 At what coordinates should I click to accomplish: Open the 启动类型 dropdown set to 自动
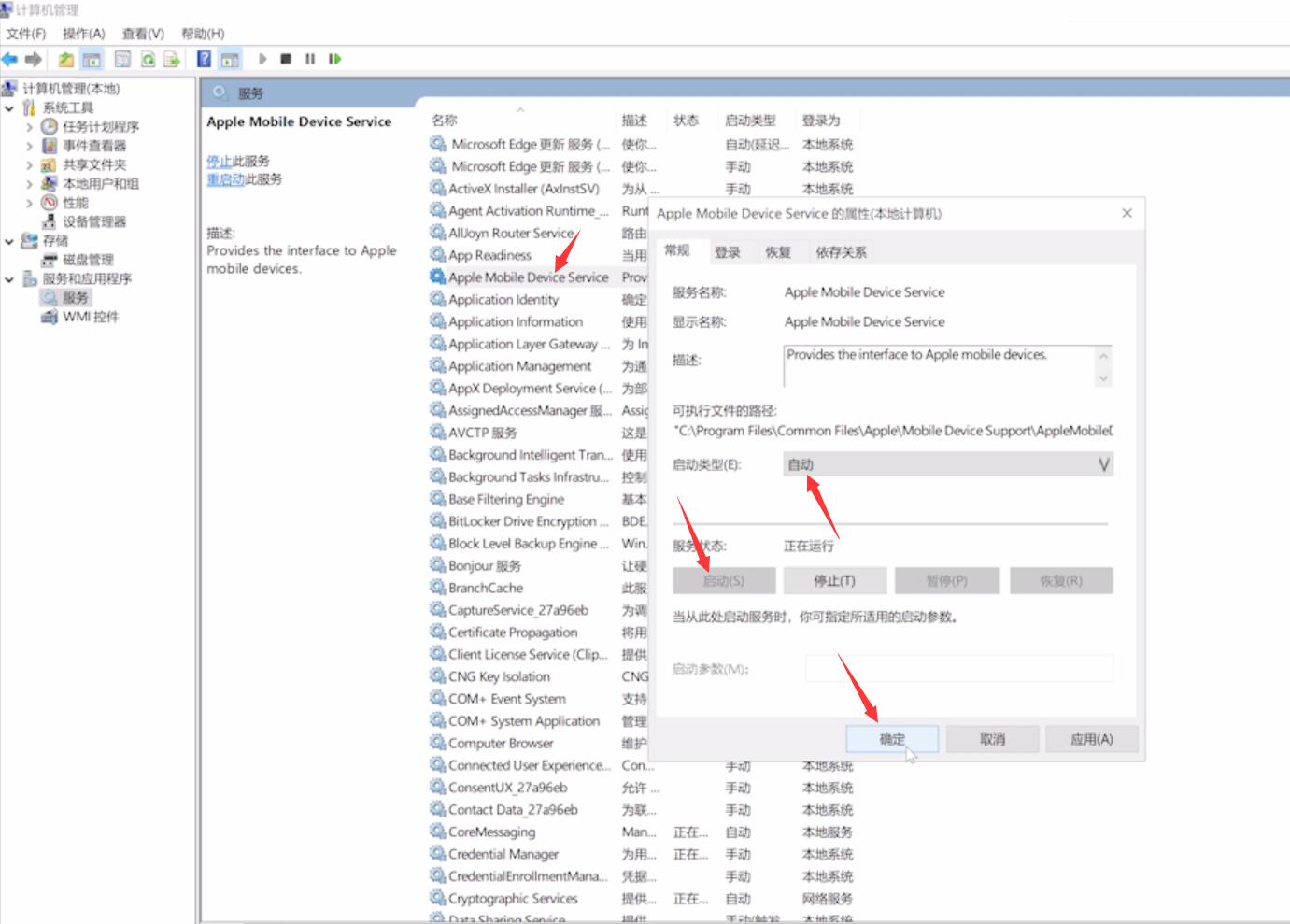click(x=948, y=464)
